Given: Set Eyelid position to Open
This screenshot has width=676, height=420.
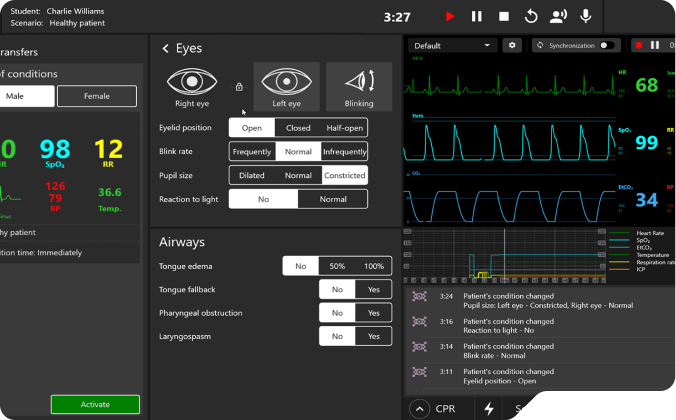Looking at the screenshot, I should (252, 128).
